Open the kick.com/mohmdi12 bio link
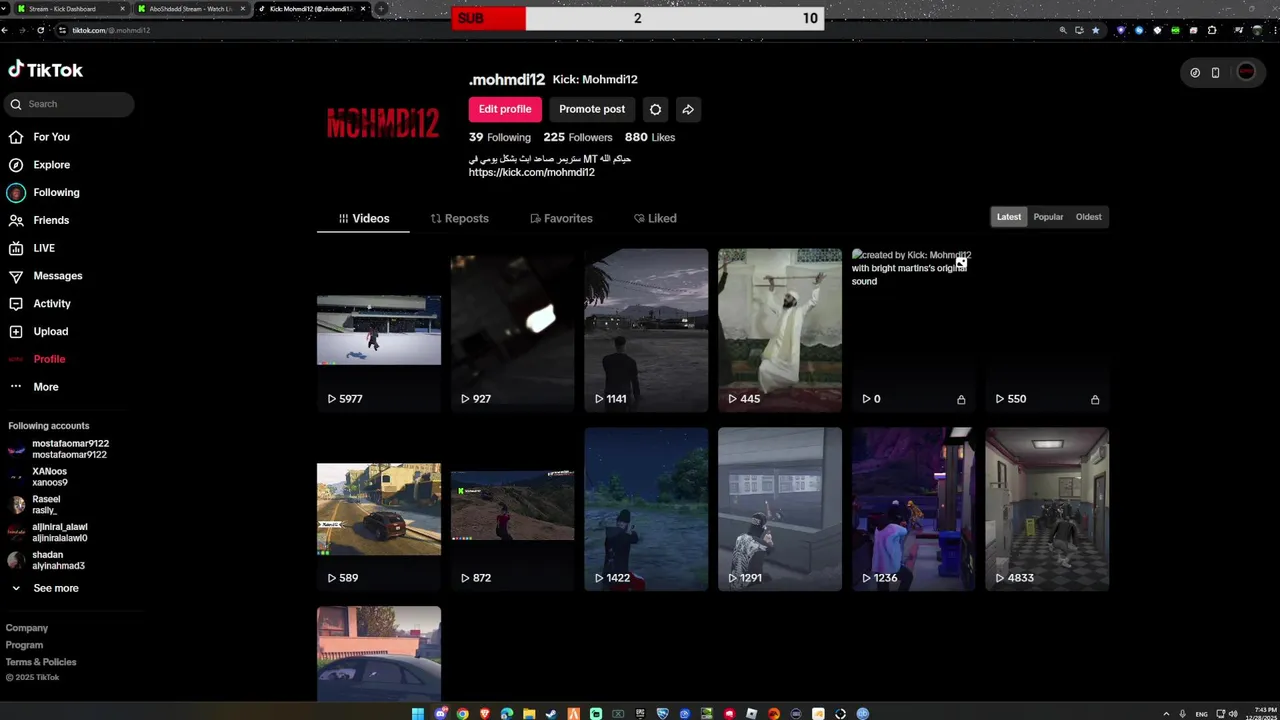Image resolution: width=1280 pixels, height=720 pixels. click(532, 172)
